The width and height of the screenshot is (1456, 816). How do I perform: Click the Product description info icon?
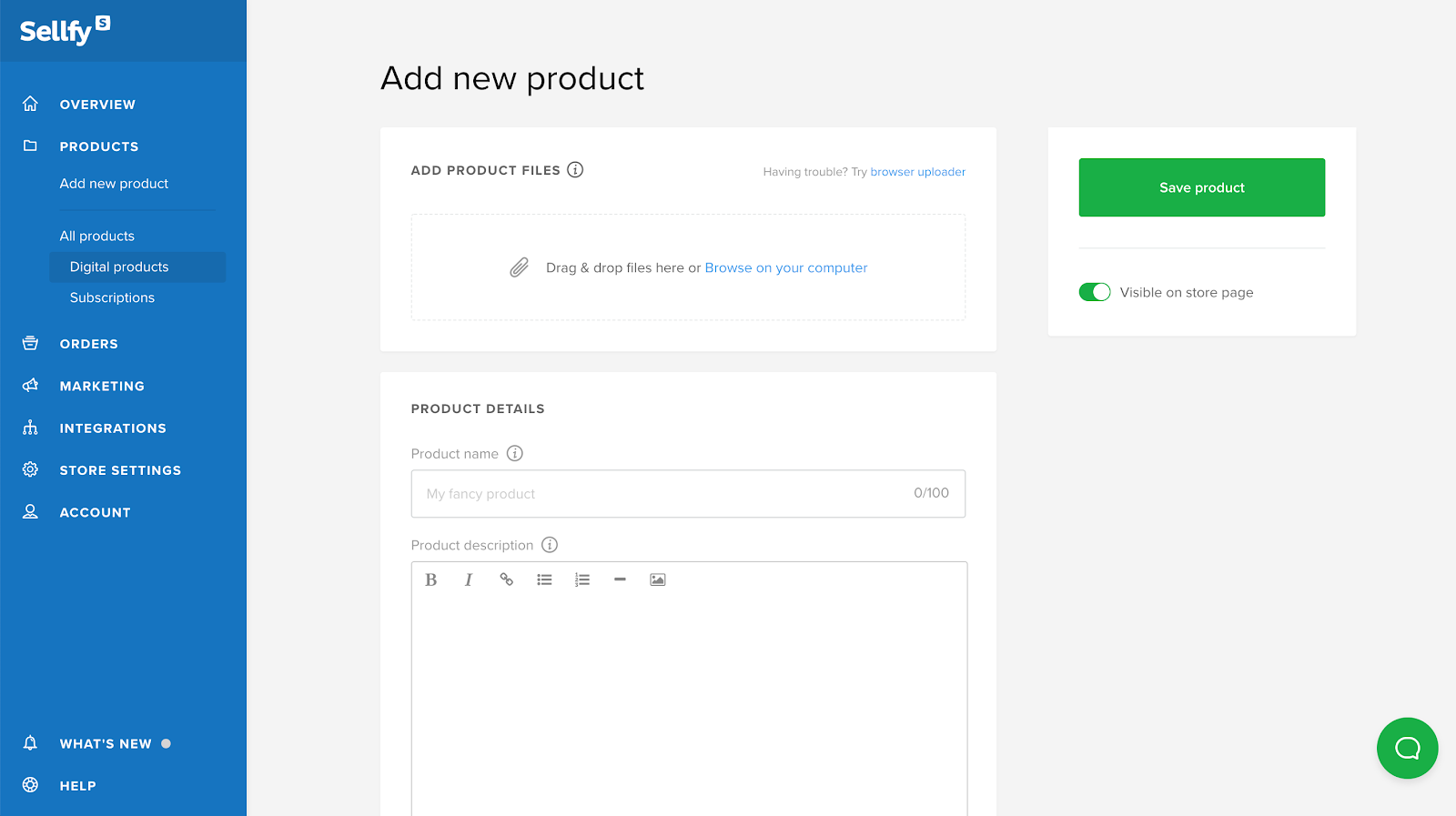point(550,545)
